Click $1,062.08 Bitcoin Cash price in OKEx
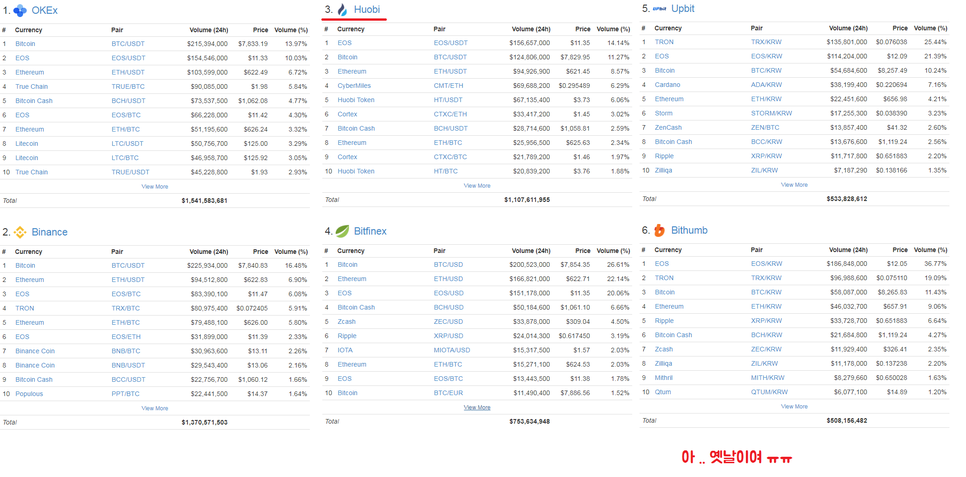966x477 pixels. (x=255, y=101)
